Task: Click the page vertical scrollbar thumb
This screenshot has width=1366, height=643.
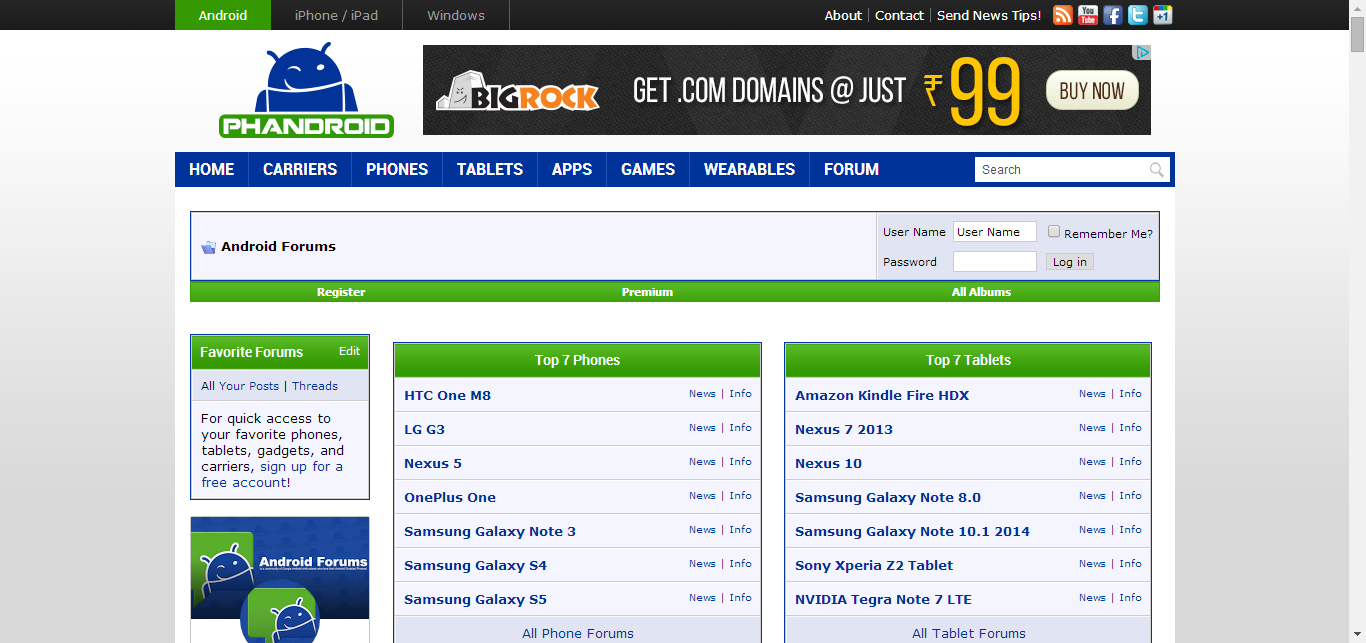Action: (x=1357, y=34)
